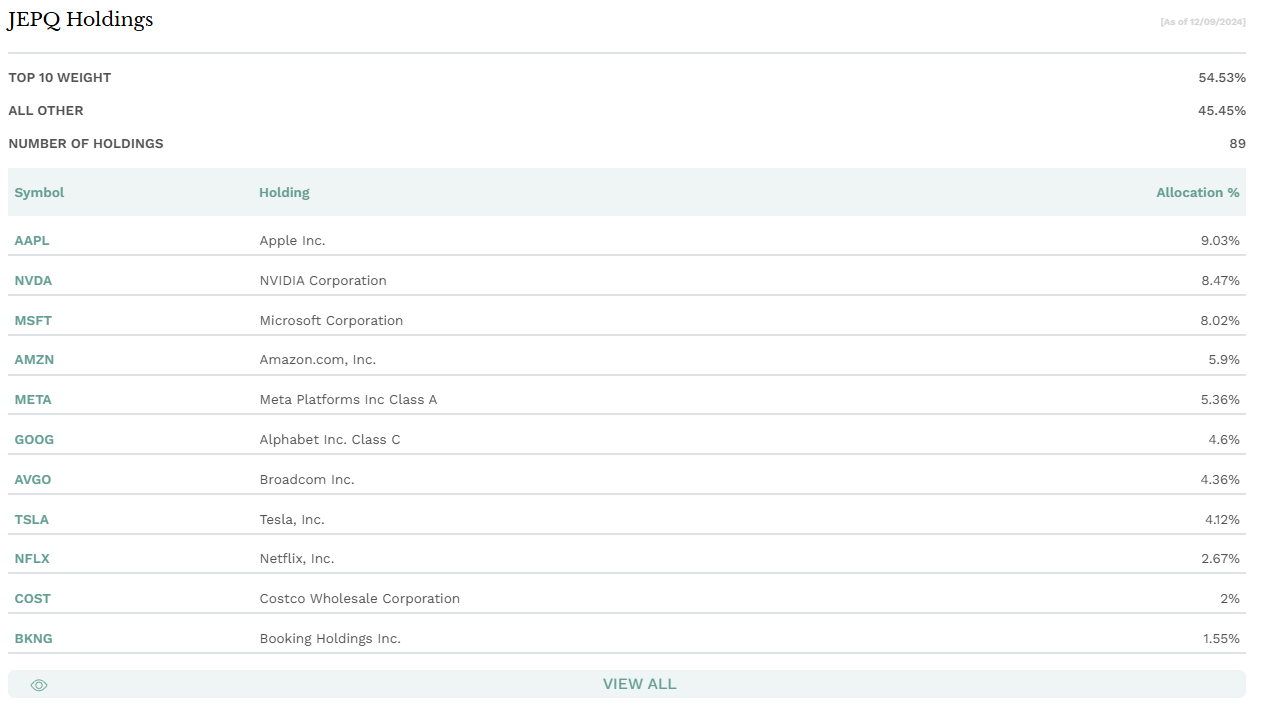Select the Tesla, Inc. holding name
Image resolution: width=1264 pixels, height=705 pixels.
point(292,520)
